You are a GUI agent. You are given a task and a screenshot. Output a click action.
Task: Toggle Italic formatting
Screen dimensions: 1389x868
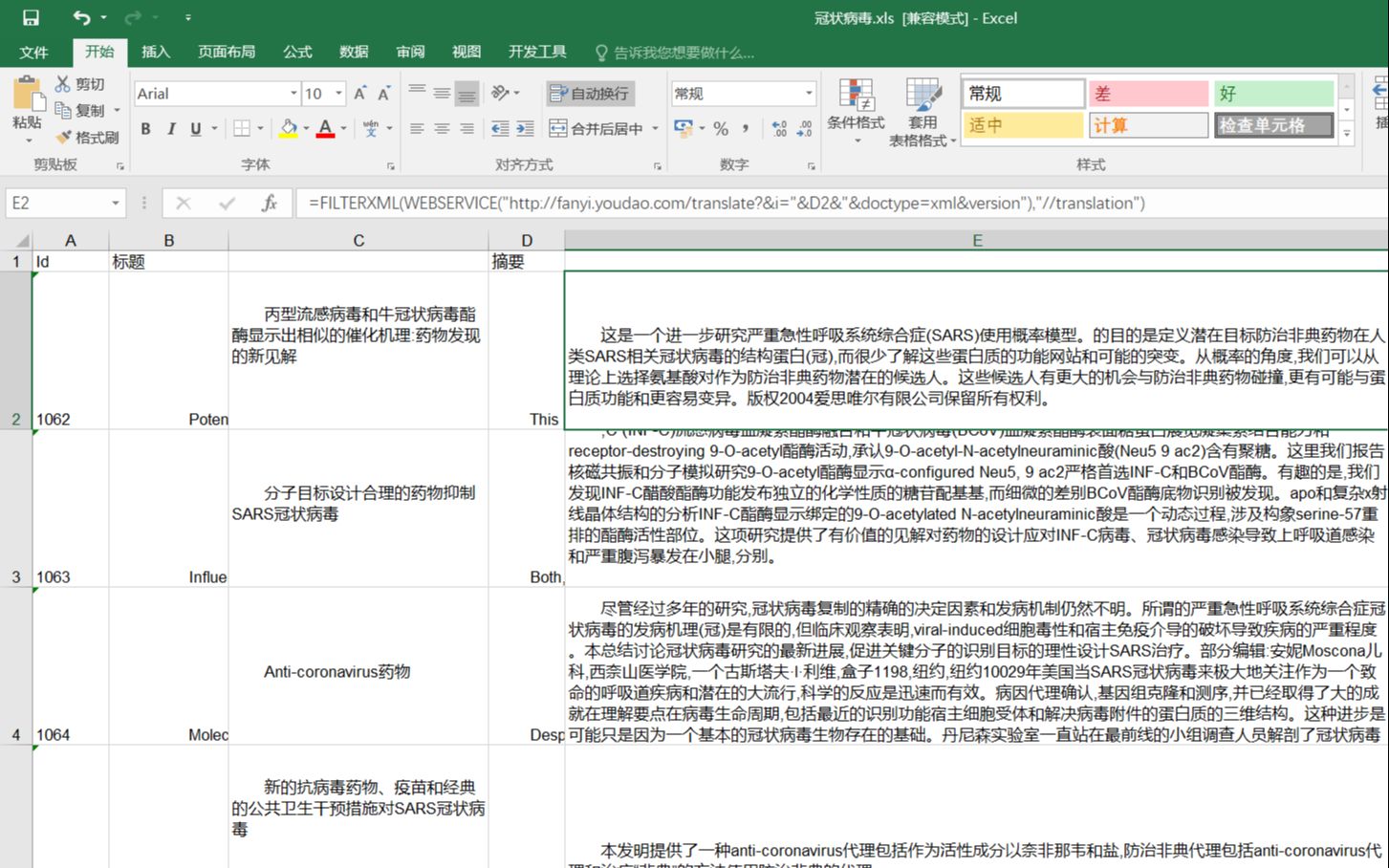coord(170,128)
